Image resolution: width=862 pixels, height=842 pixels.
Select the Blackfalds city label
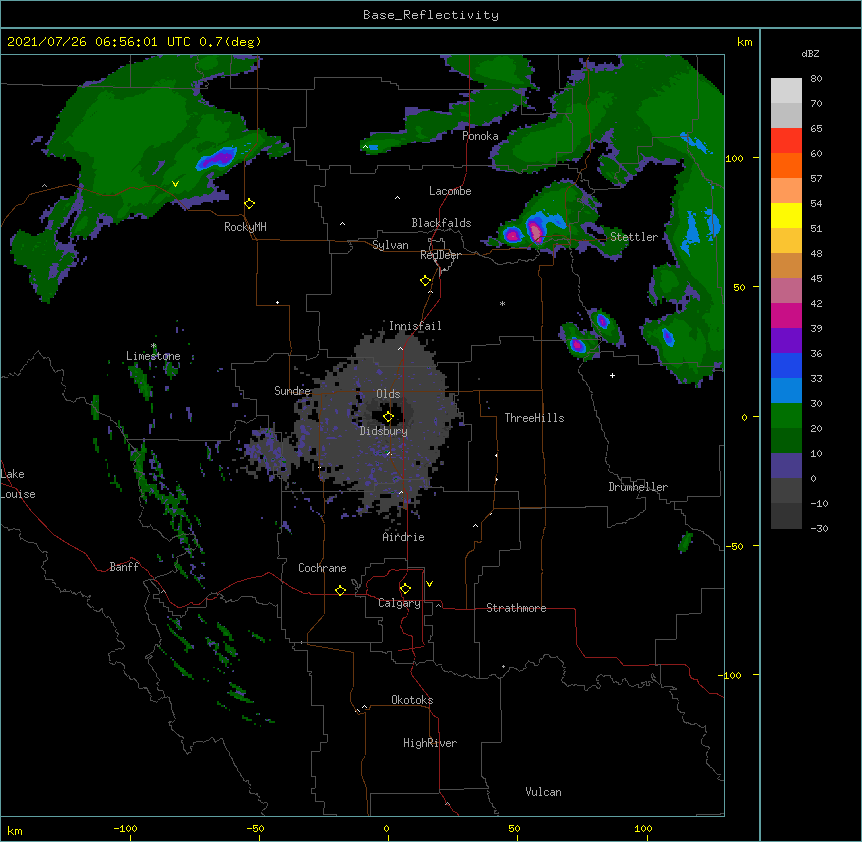coord(441,223)
